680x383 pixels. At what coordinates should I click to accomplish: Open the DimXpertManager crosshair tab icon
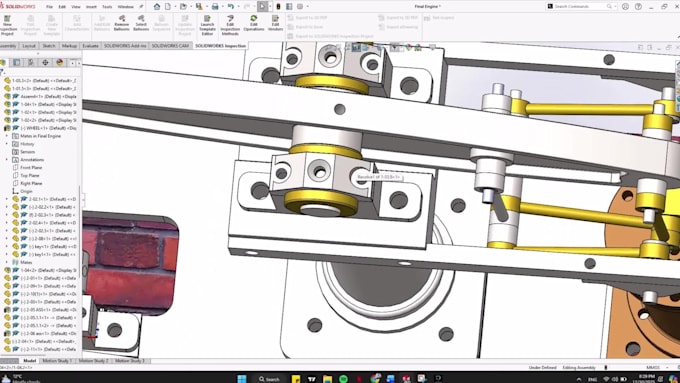(x=45, y=63)
